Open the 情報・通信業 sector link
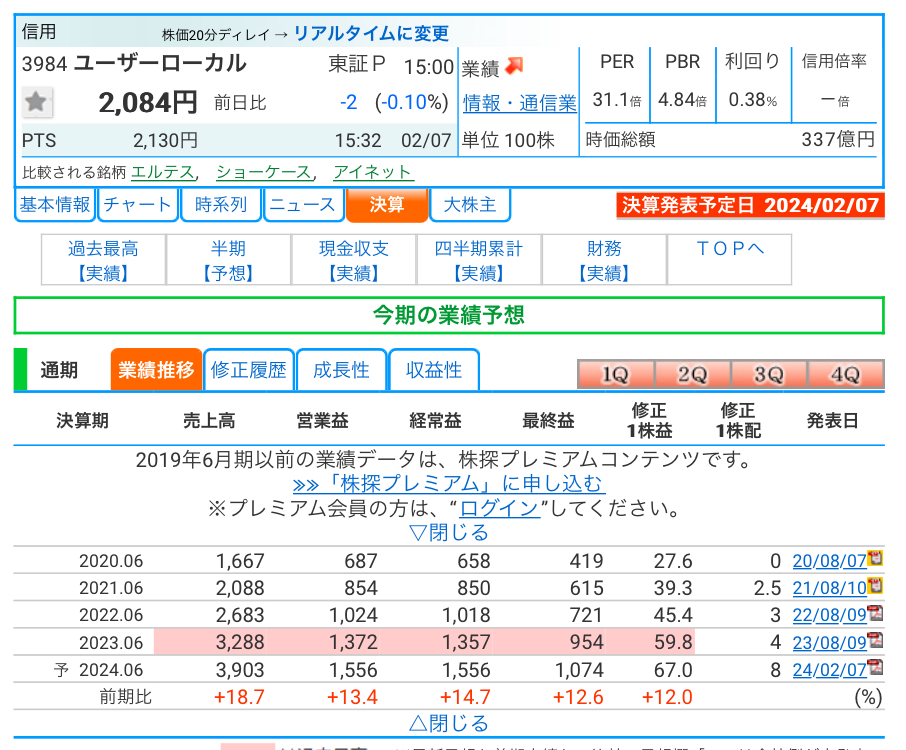The image size is (906, 750). pyautogui.click(x=519, y=103)
